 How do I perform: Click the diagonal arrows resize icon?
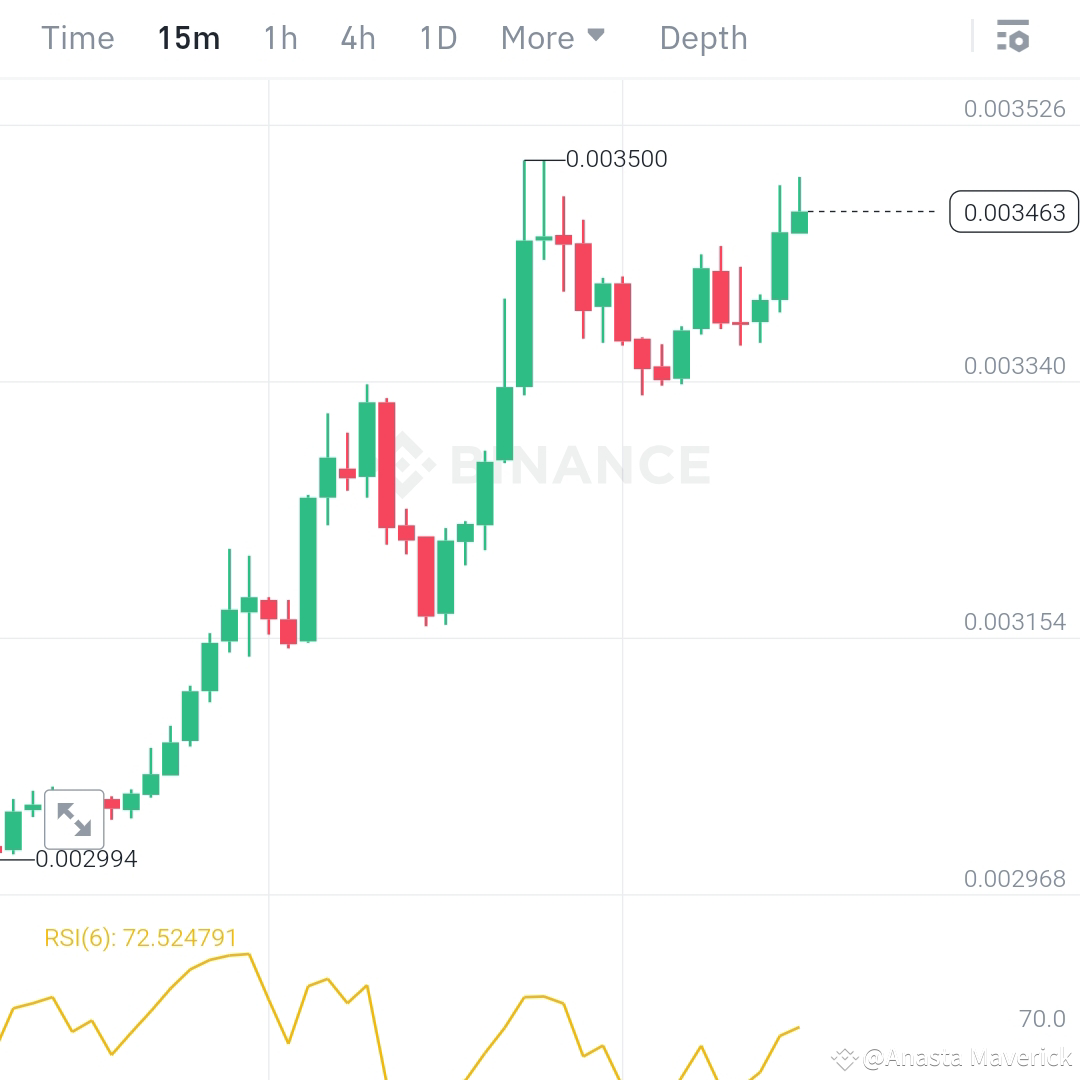pyautogui.click(x=75, y=818)
